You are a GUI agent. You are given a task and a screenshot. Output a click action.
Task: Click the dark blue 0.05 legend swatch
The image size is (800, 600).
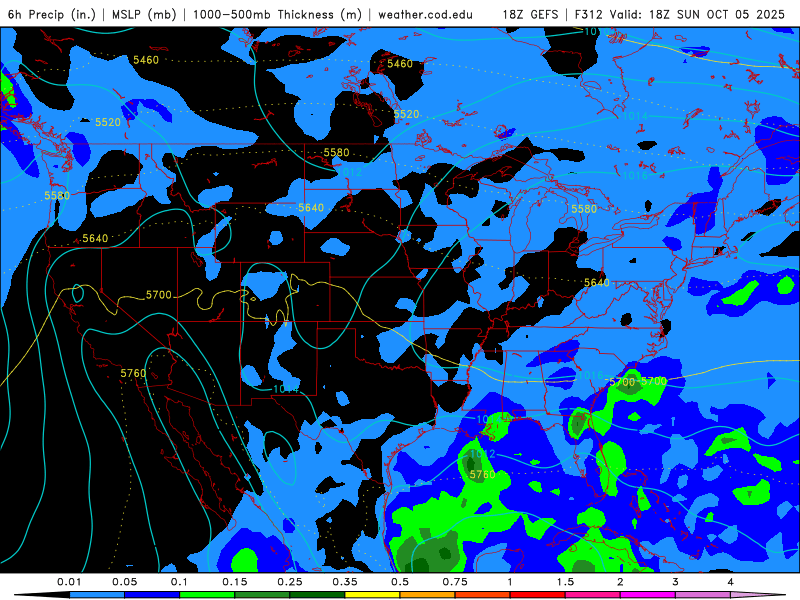pos(152,595)
